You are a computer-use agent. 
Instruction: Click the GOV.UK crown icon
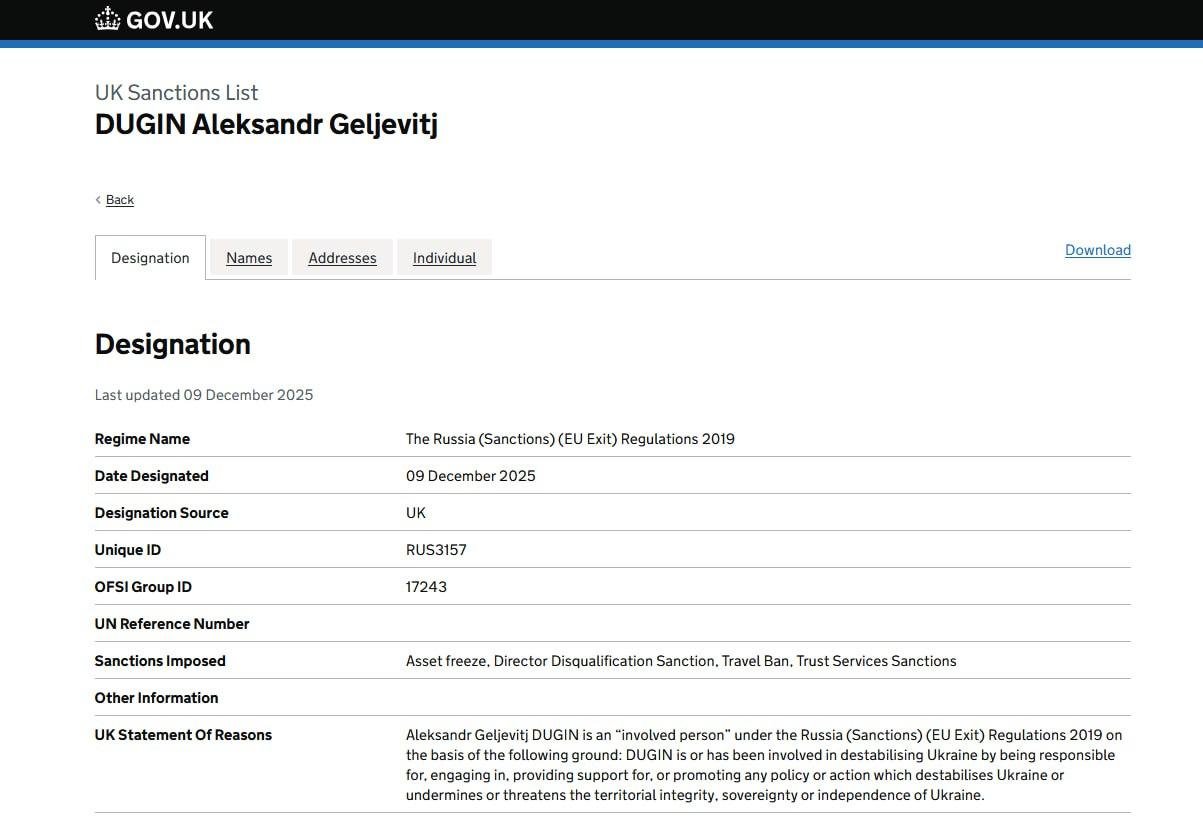coord(107,19)
